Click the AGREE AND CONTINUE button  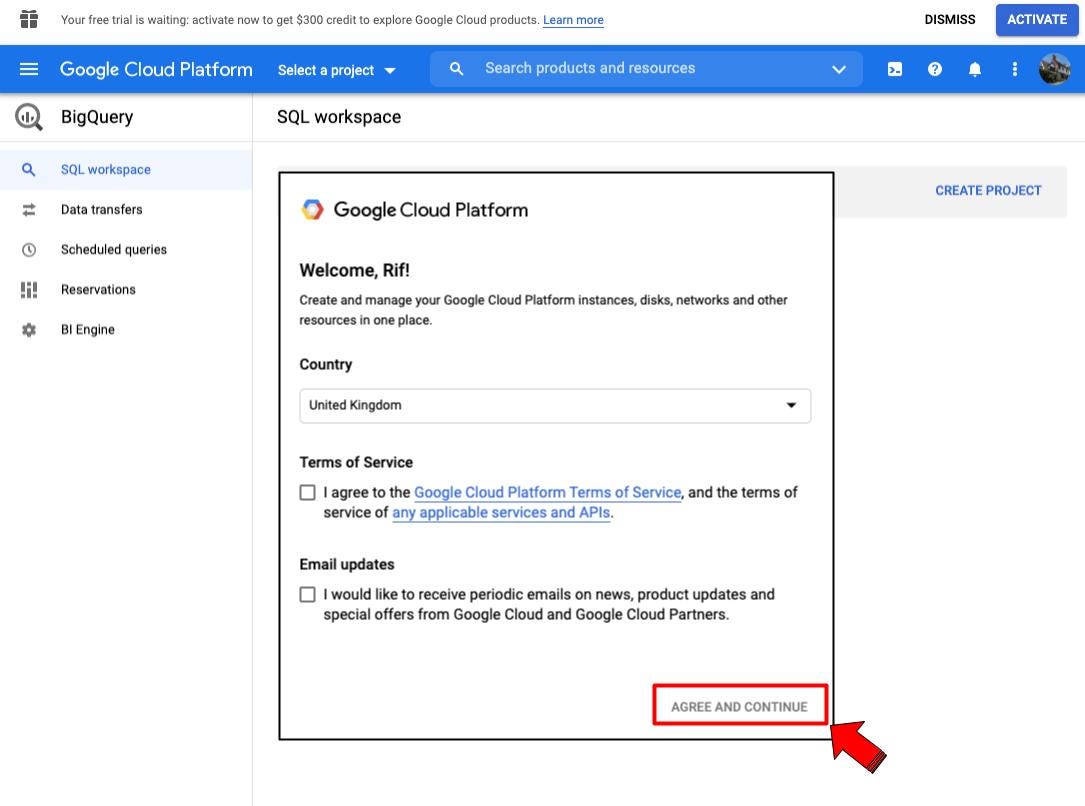tap(739, 706)
